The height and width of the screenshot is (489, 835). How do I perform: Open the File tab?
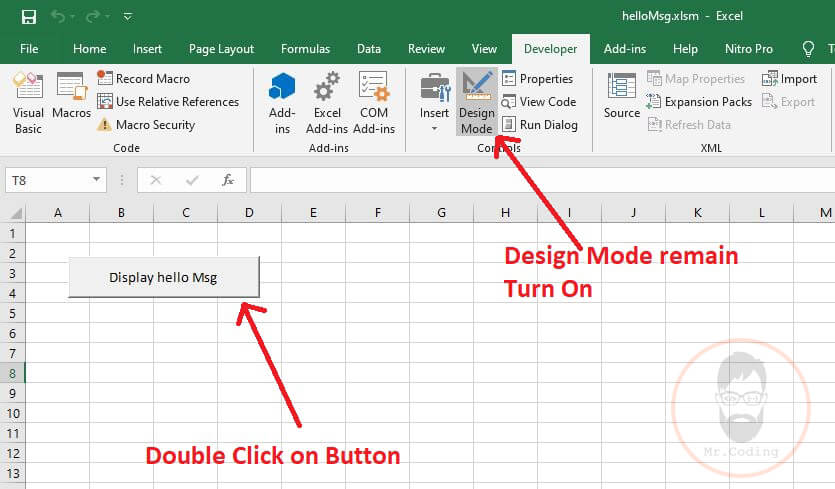29,49
